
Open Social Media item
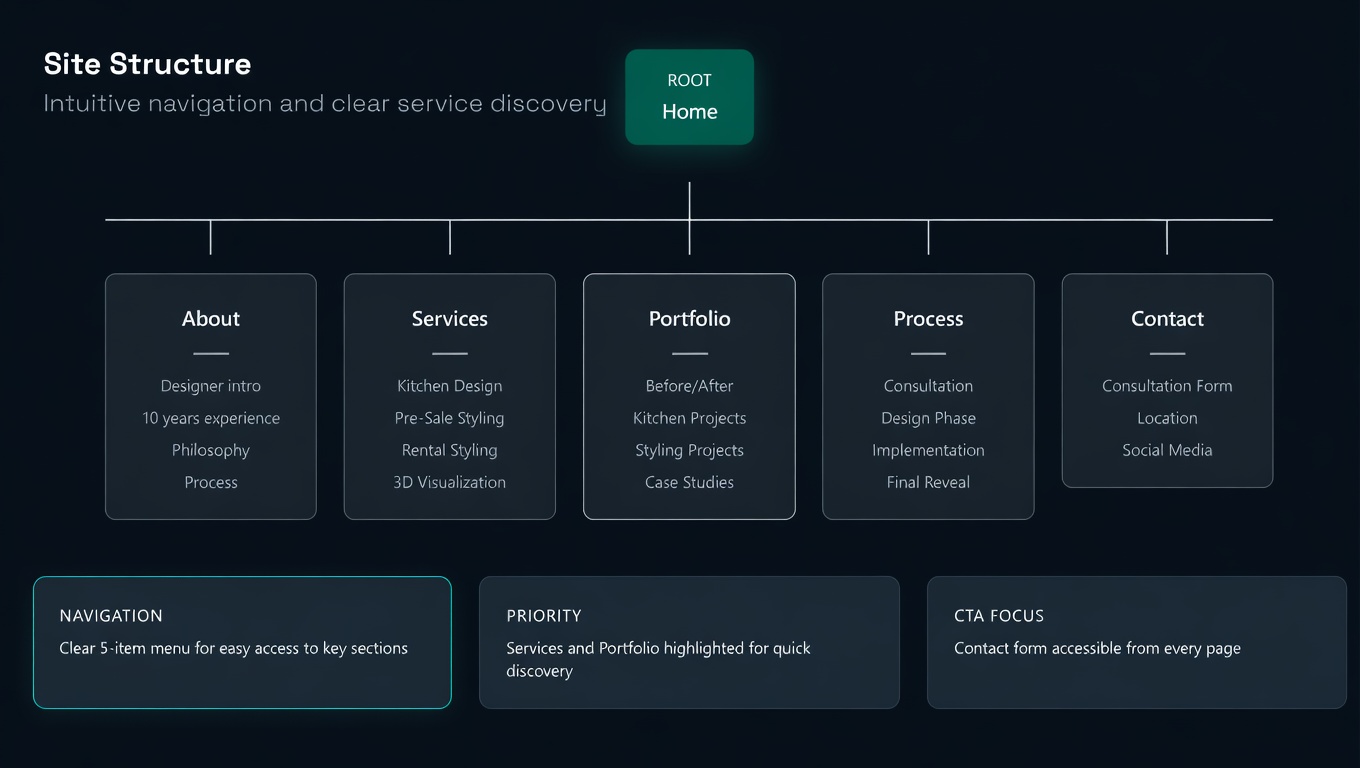point(1167,450)
